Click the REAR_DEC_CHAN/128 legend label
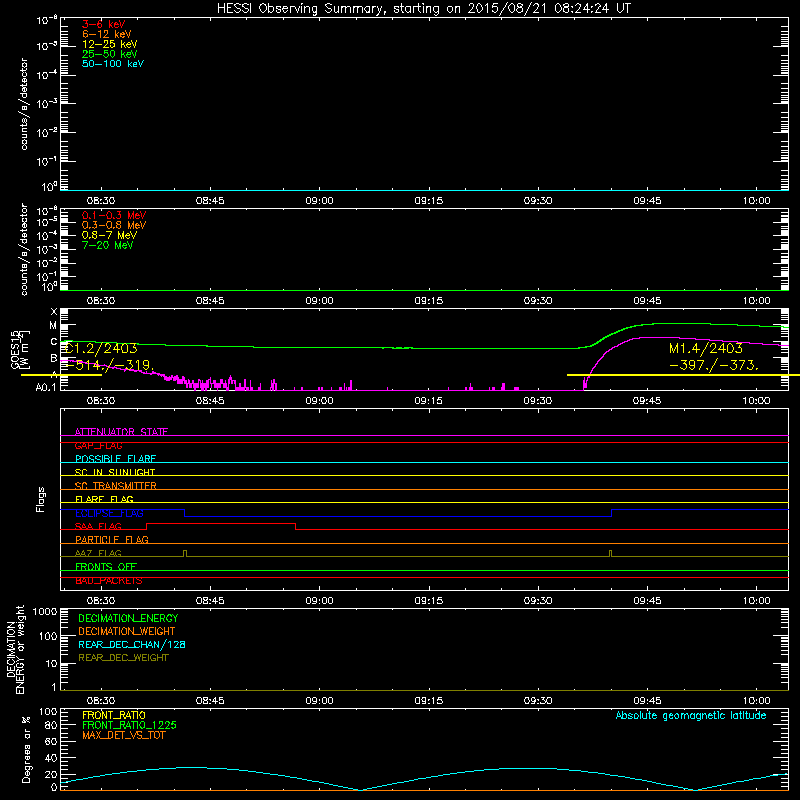Screen dimensions: 800x800 tap(132, 644)
